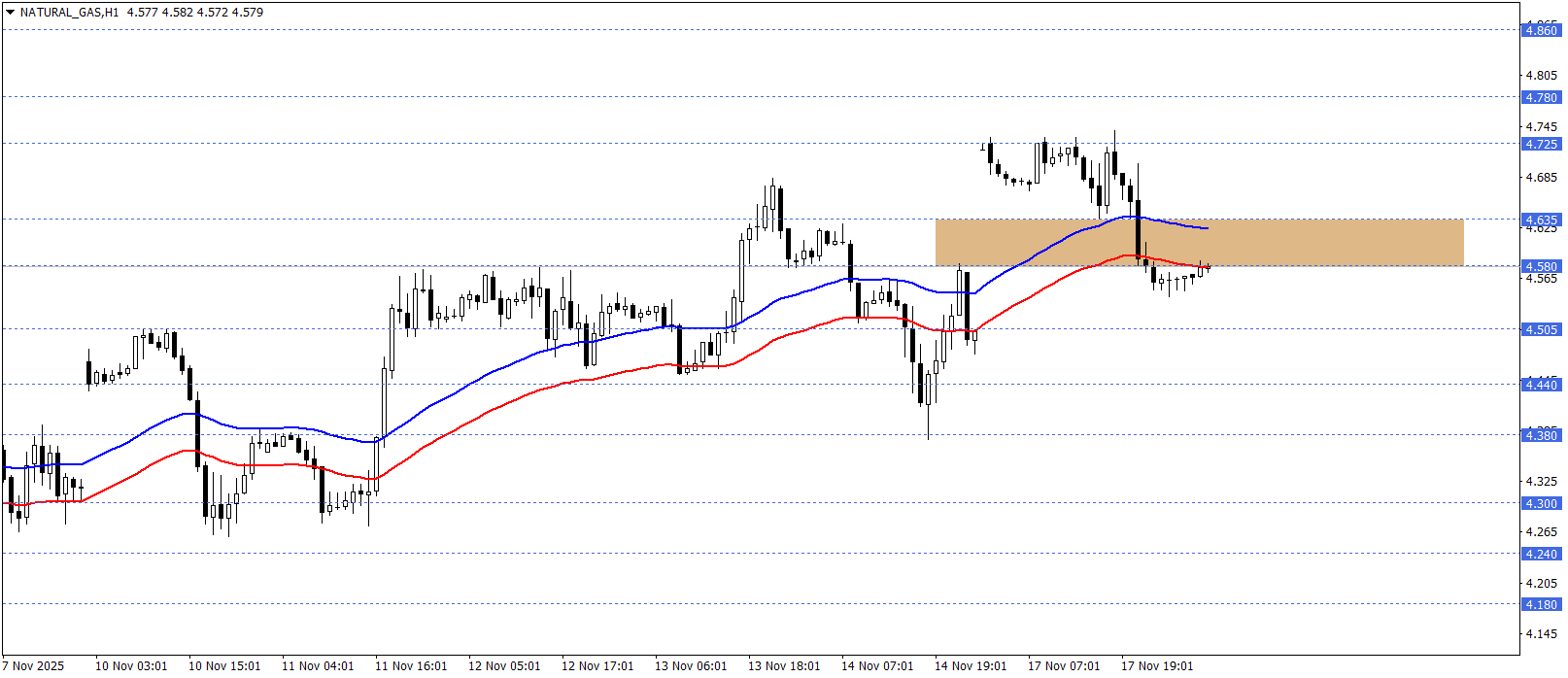This screenshot has height=678, width=1568.
Task: Click the 4.780 price level label
Action: pyautogui.click(x=1540, y=97)
